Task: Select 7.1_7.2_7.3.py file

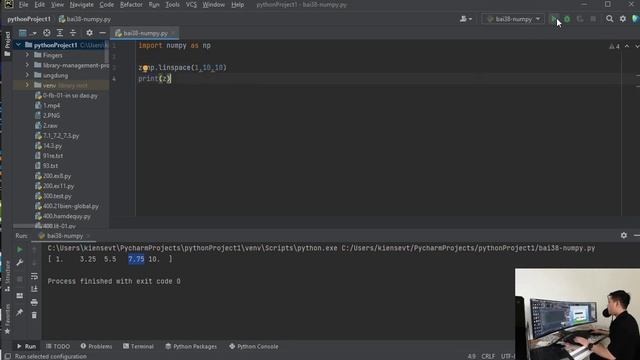Action: coord(57,136)
